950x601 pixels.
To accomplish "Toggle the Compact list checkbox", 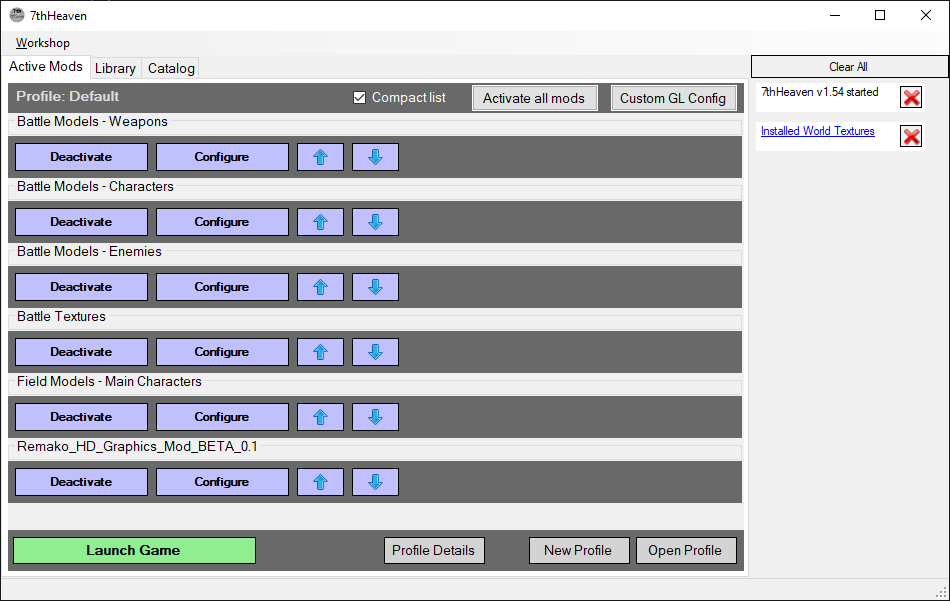I will pos(359,98).
